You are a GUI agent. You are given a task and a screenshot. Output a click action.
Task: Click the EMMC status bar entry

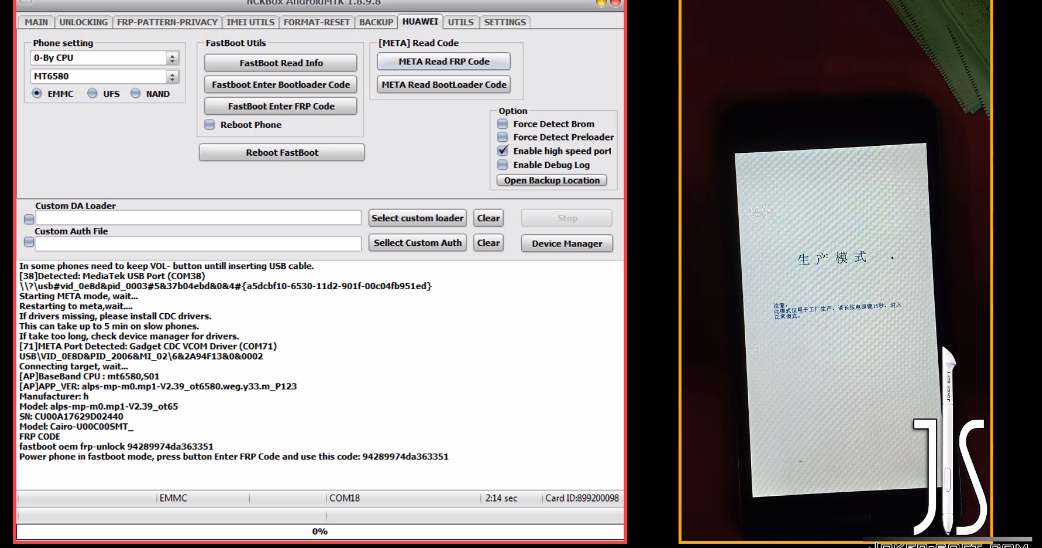(173, 498)
